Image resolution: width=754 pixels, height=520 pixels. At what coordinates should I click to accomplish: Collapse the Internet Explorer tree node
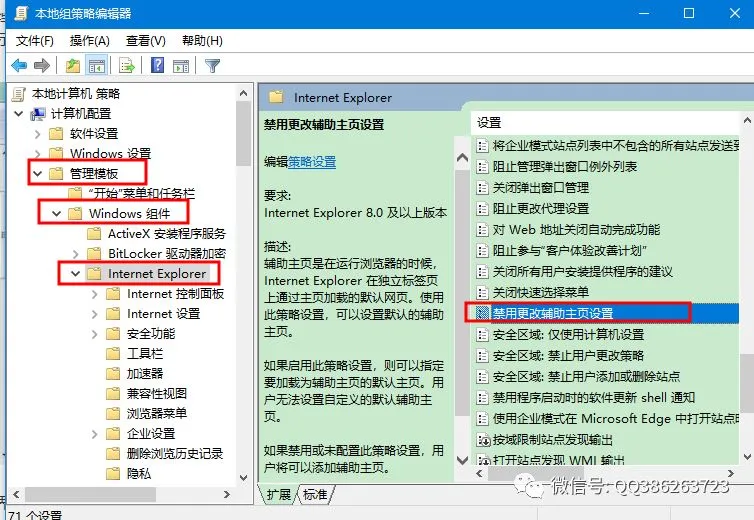[75, 274]
